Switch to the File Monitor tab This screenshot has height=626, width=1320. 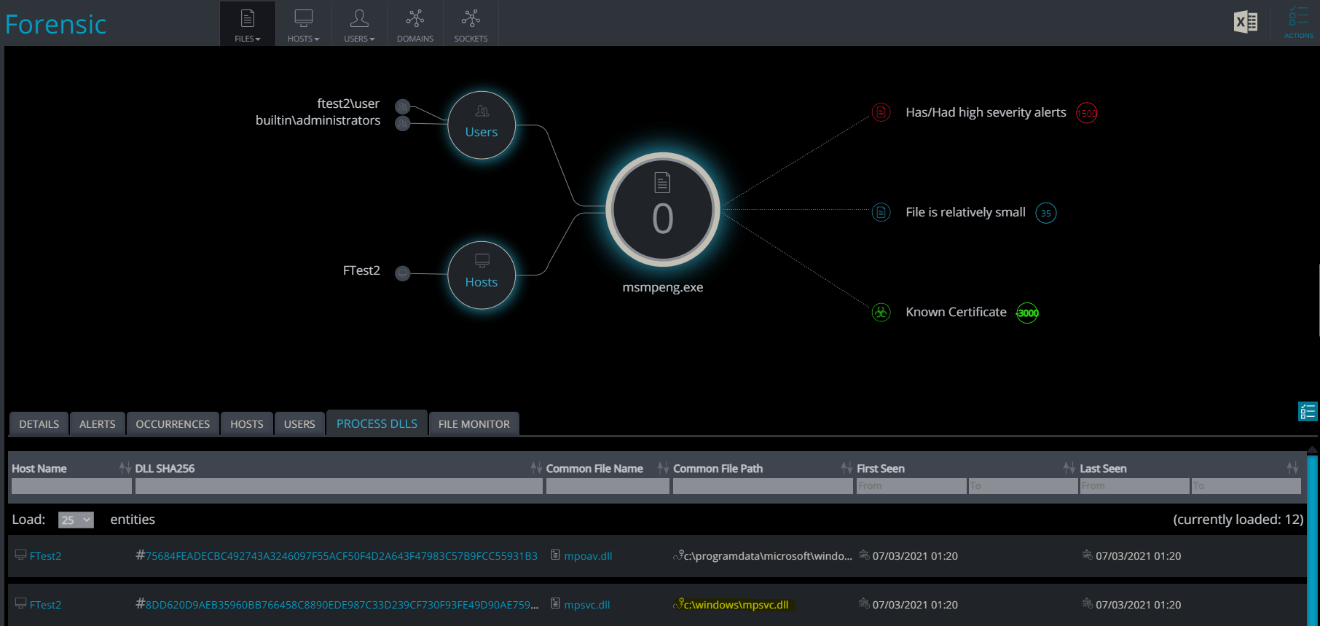(x=474, y=424)
